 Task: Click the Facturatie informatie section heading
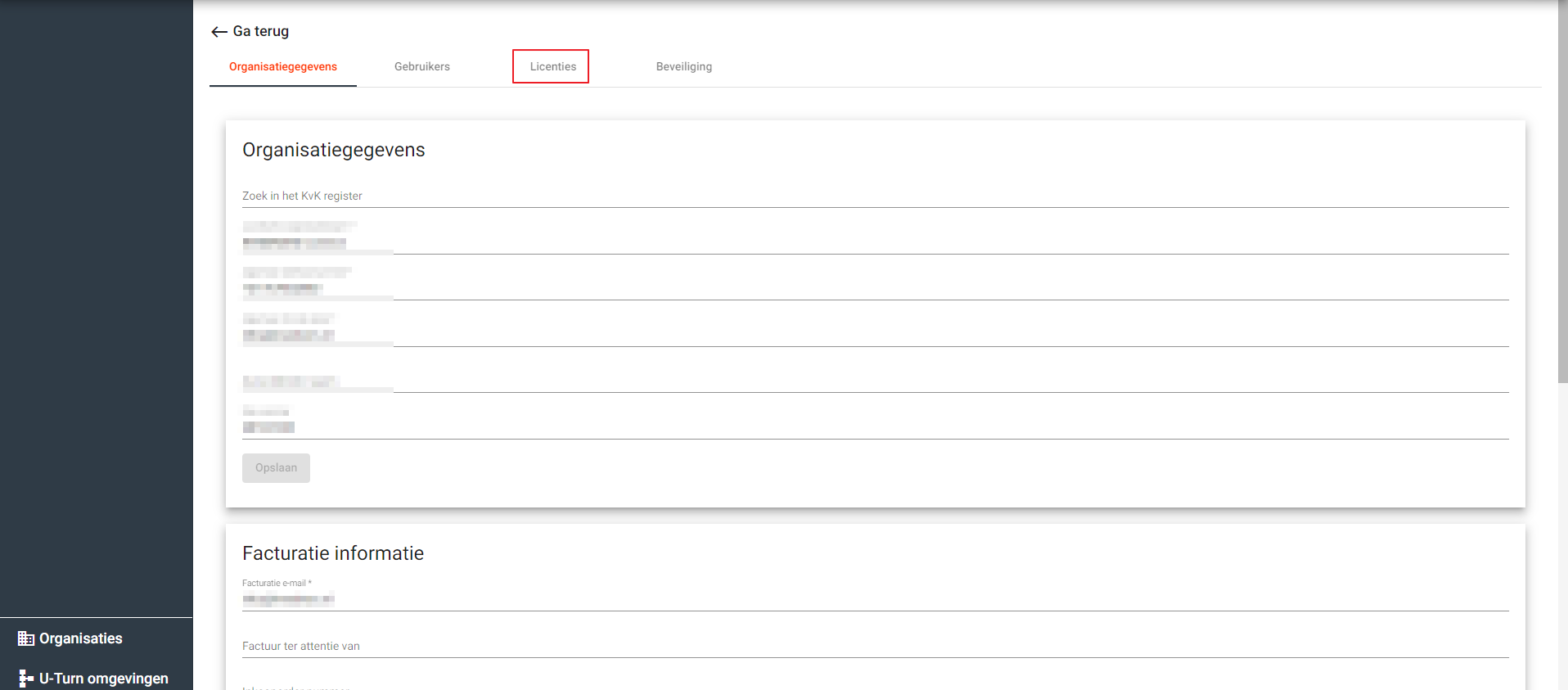click(x=333, y=553)
